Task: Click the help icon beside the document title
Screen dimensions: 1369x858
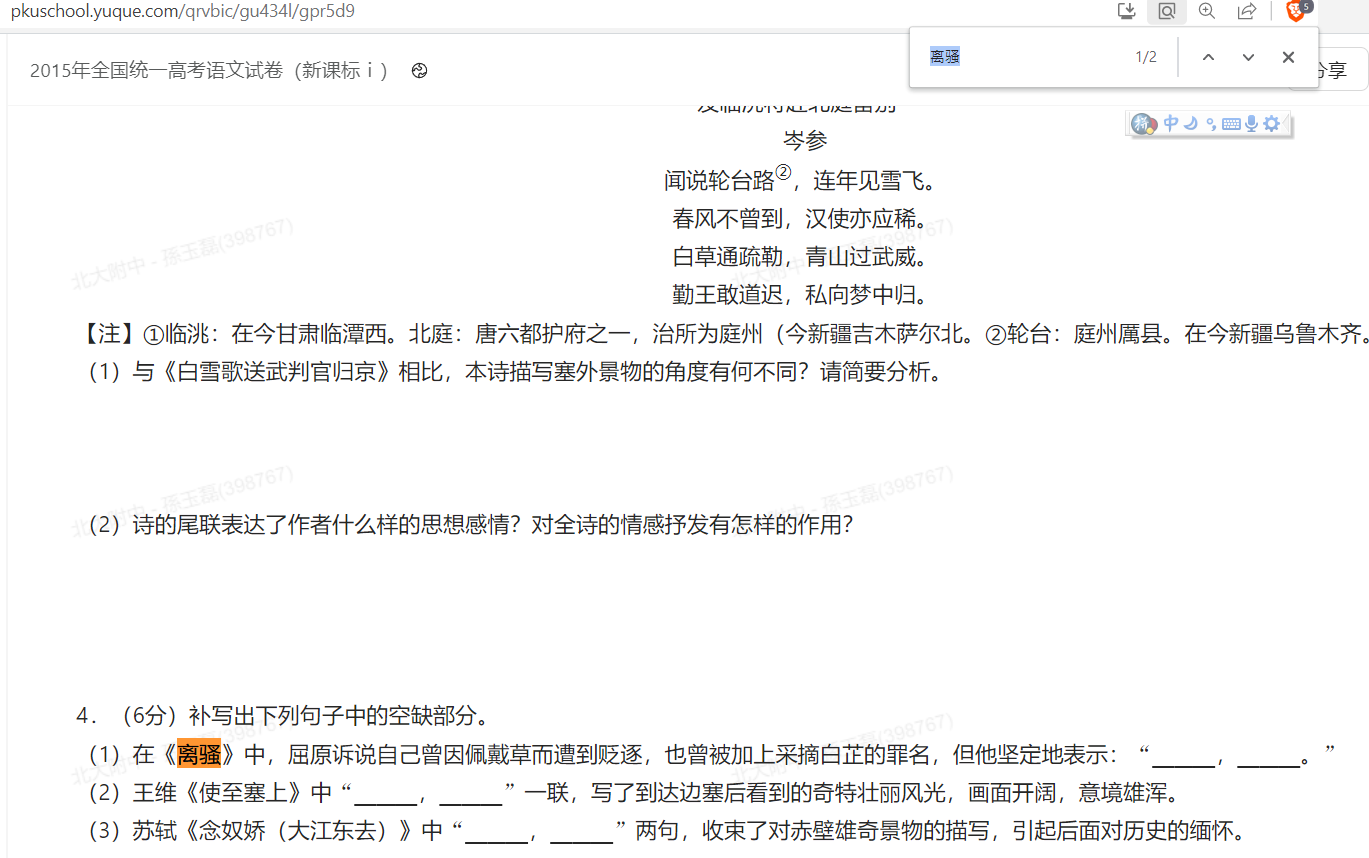Action: coord(419,71)
